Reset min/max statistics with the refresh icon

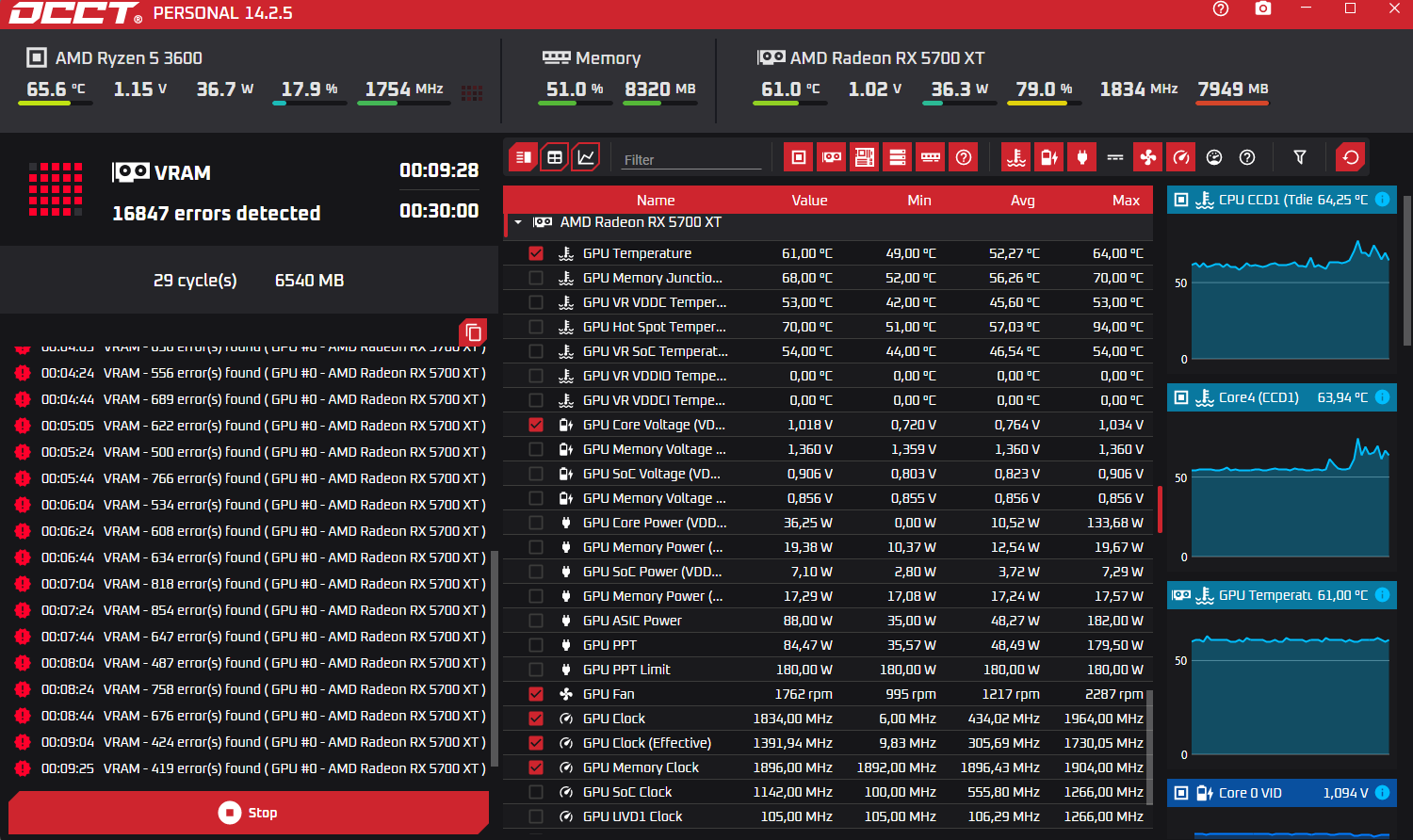click(x=1351, y=157)
